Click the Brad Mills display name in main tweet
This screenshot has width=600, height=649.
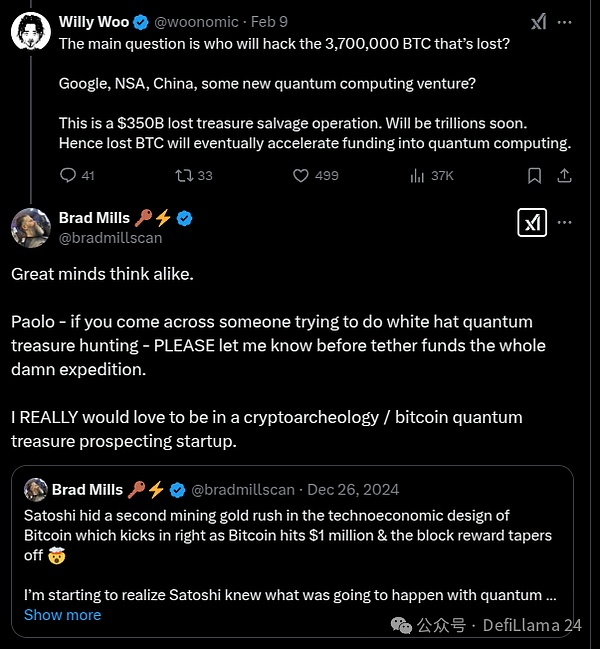[x=90, y=218]
